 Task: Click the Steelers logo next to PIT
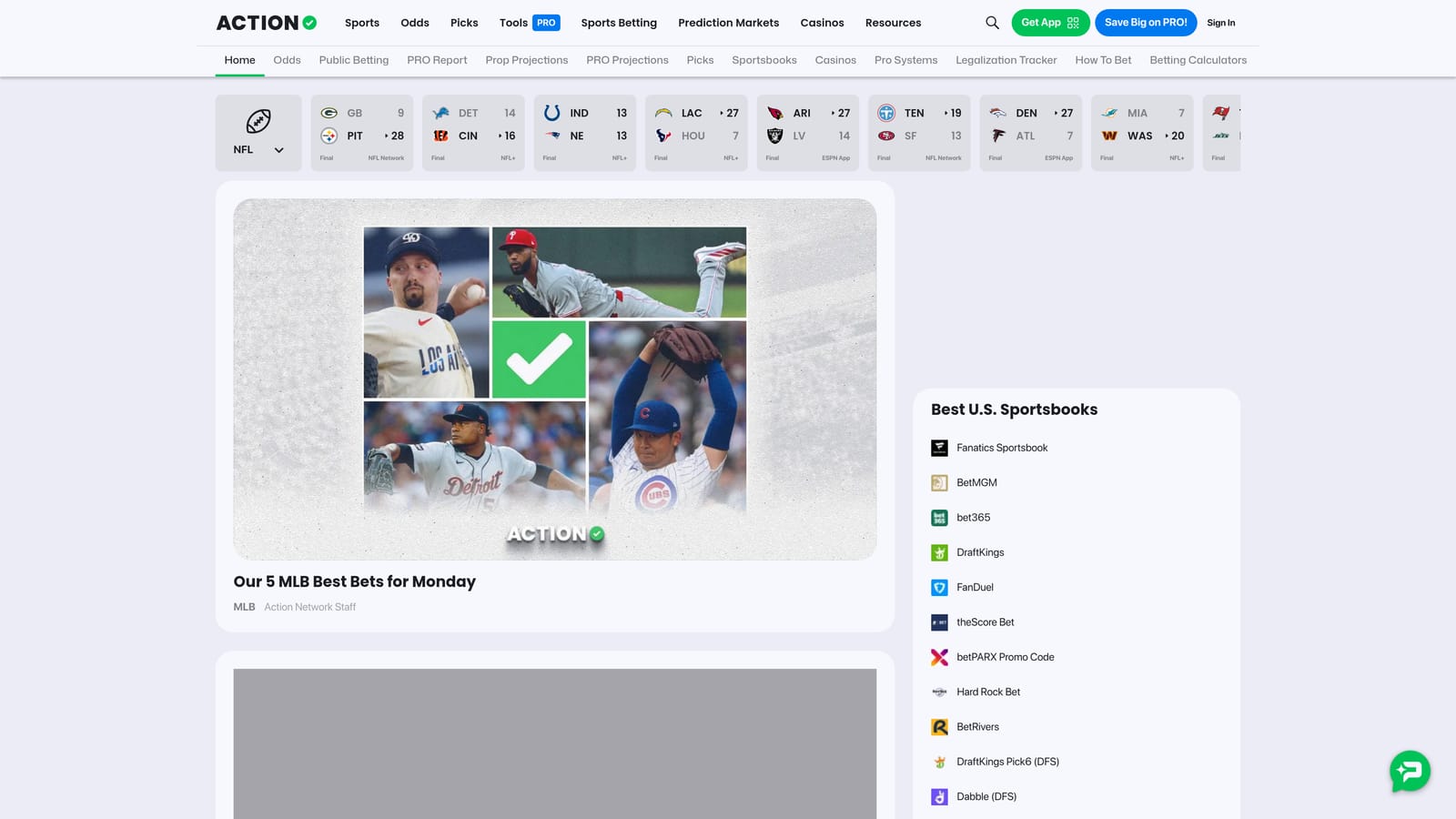[x=329, y=136]
